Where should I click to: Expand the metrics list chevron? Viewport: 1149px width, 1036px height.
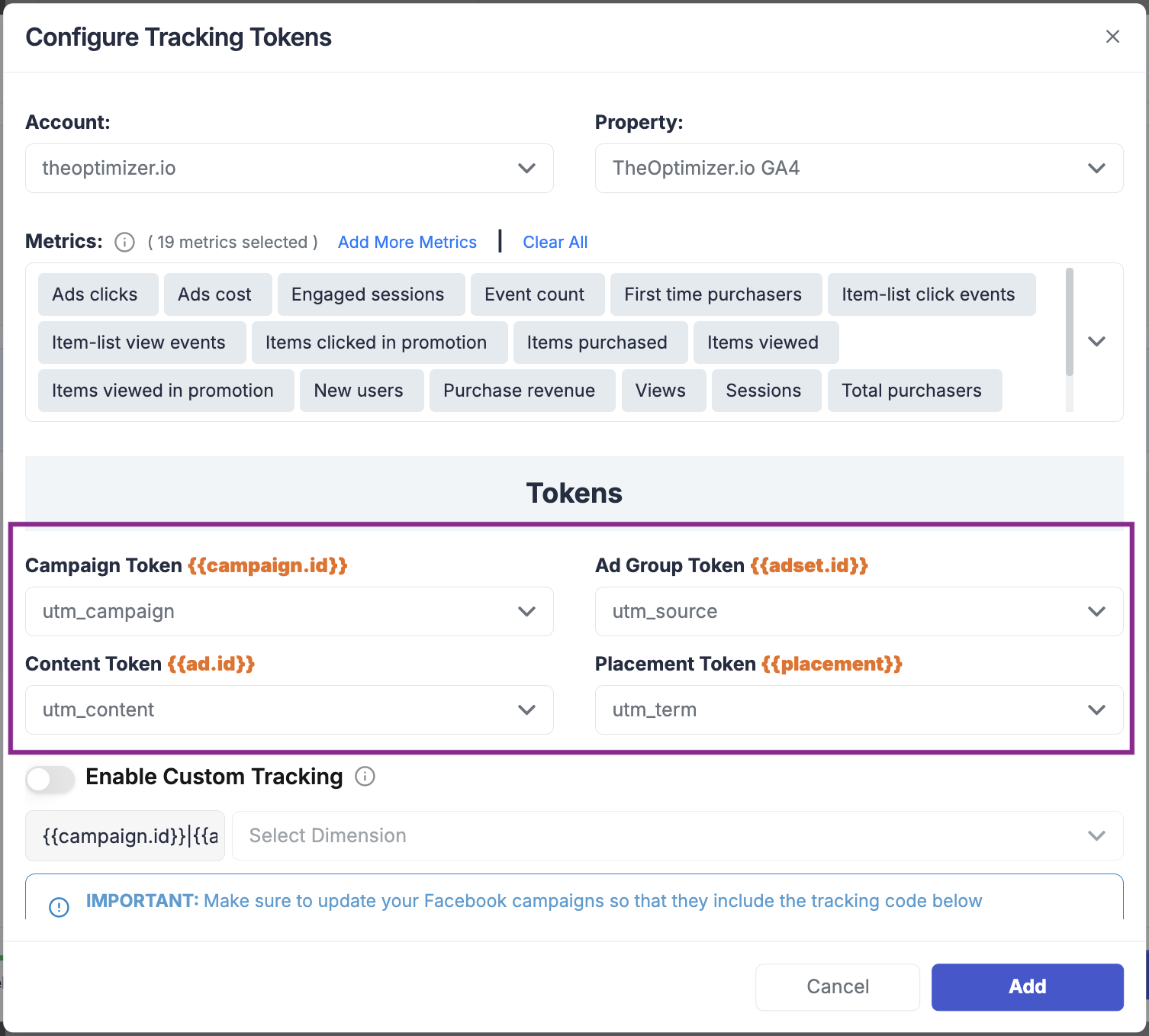(1096, 342)
